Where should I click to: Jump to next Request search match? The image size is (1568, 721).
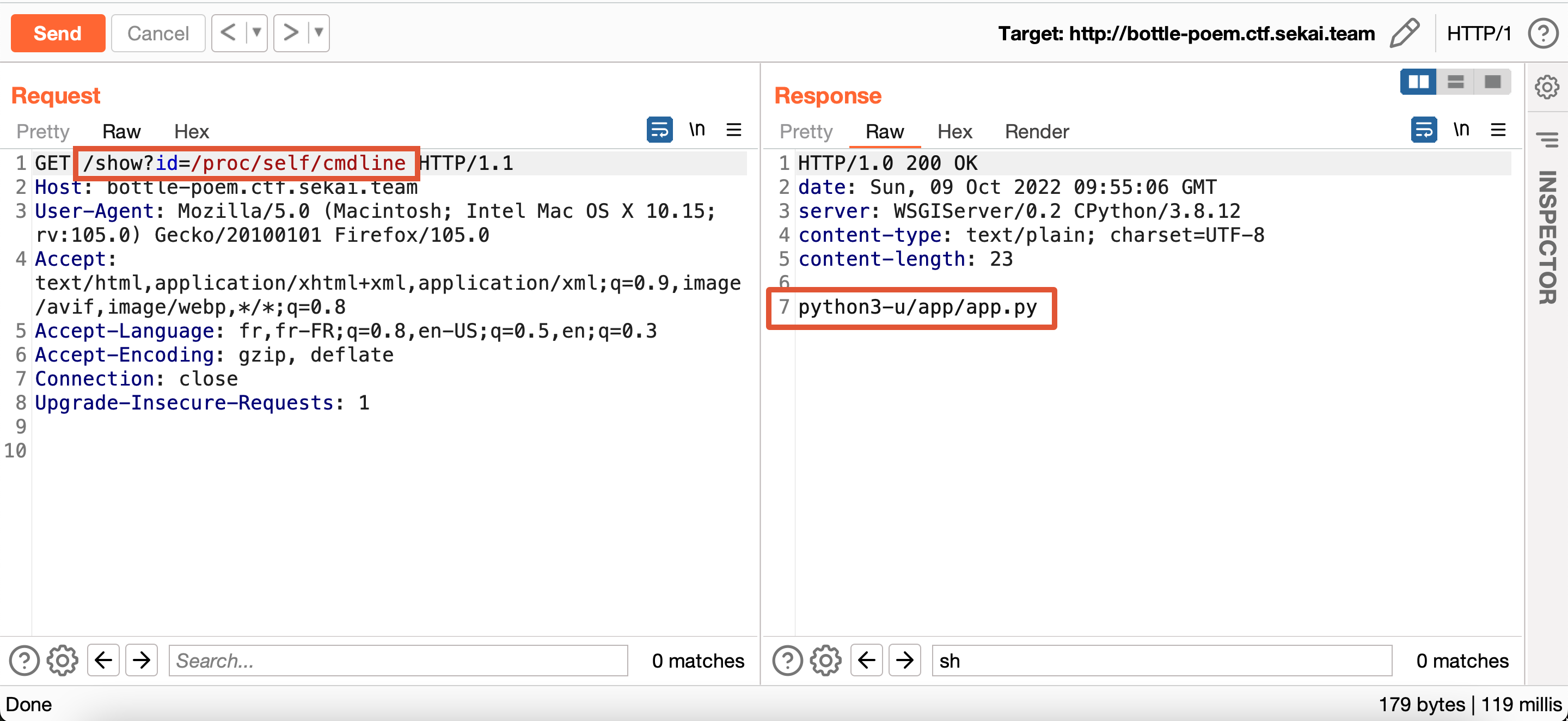click(142, 660)
